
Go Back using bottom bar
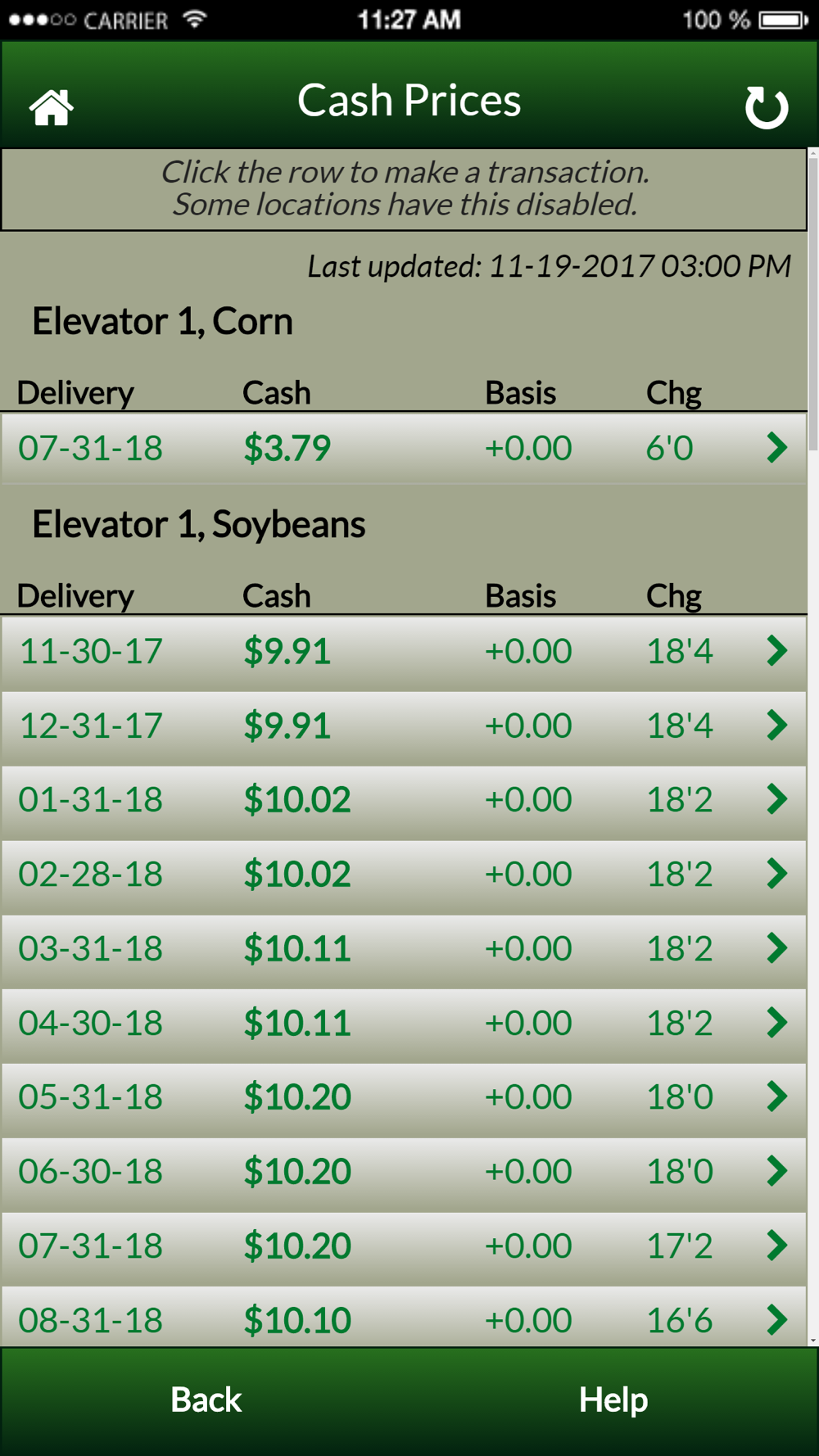point(206,1399)
